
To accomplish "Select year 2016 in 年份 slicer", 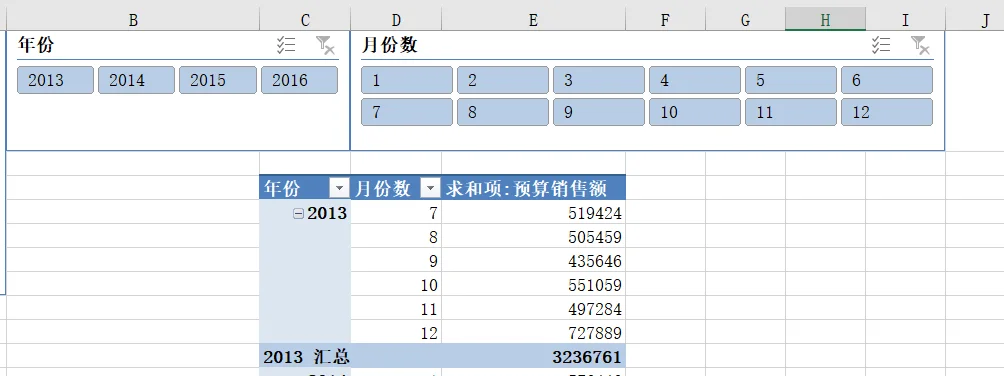I will 299,80.
